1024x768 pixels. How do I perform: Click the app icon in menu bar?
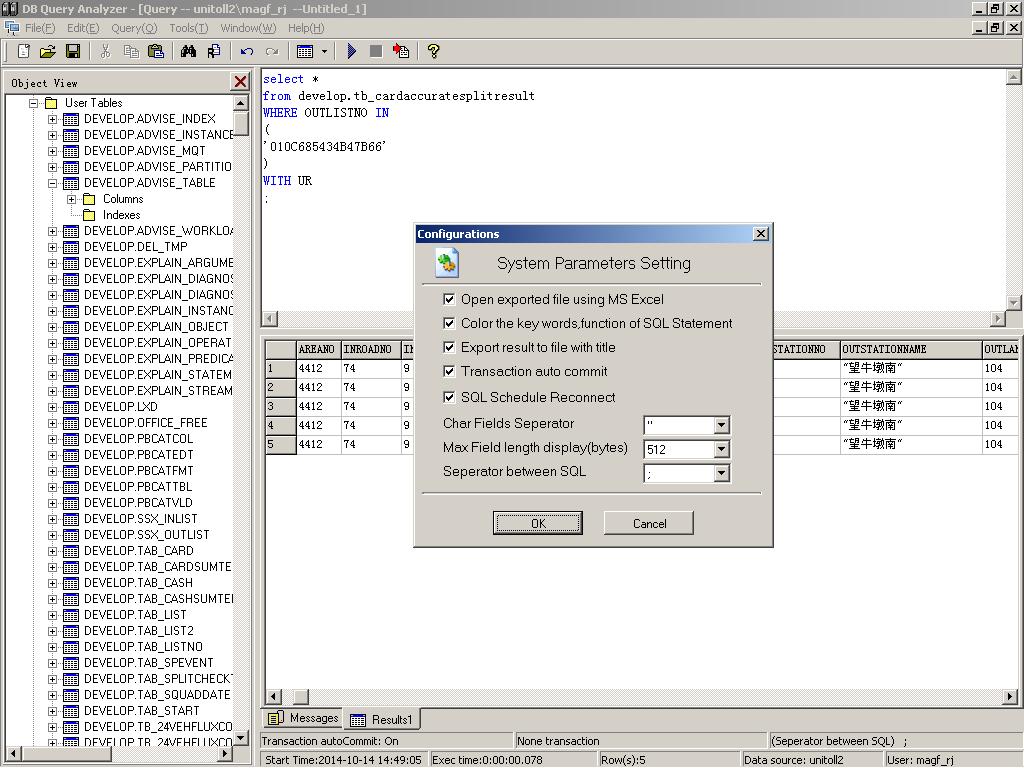point(12,28)
